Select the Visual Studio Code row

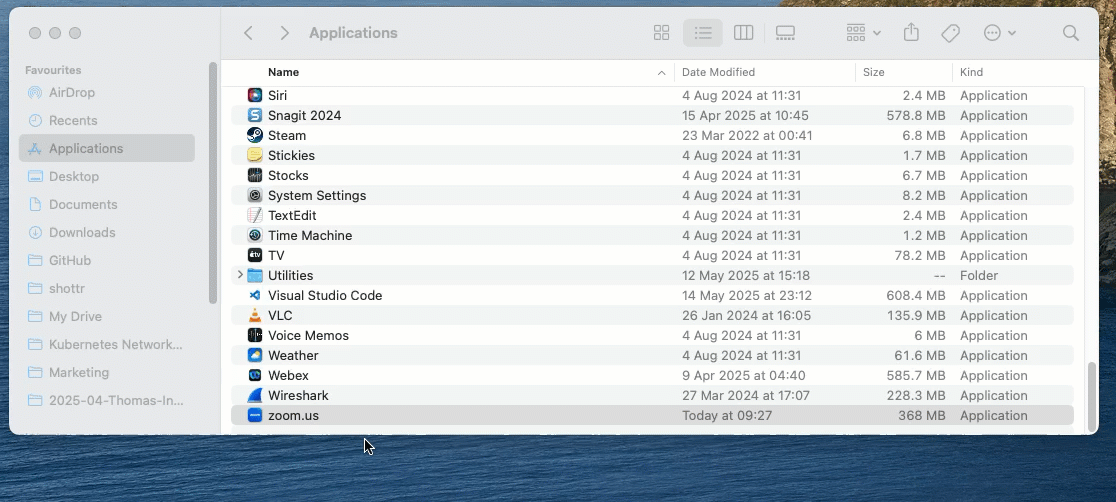[652, 296]
